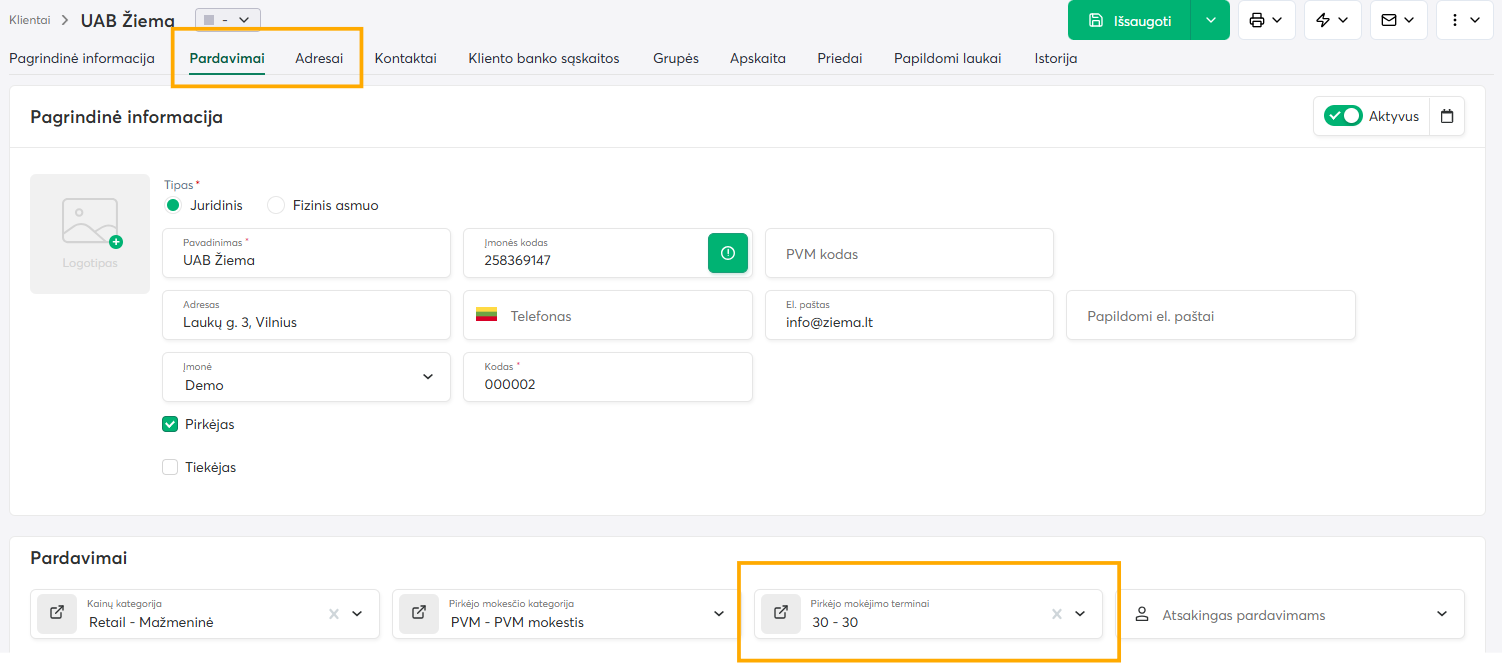Switch to the Kontaktai tab
Viewport: 1502px width, 663px height.
tap(405, 58)
